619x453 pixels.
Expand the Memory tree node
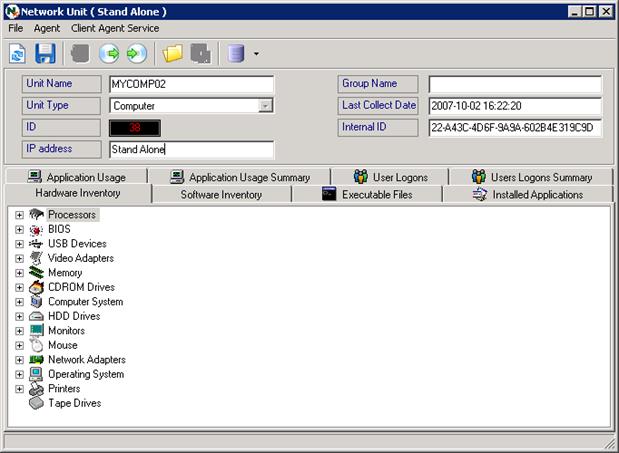[x=19, y=273]
